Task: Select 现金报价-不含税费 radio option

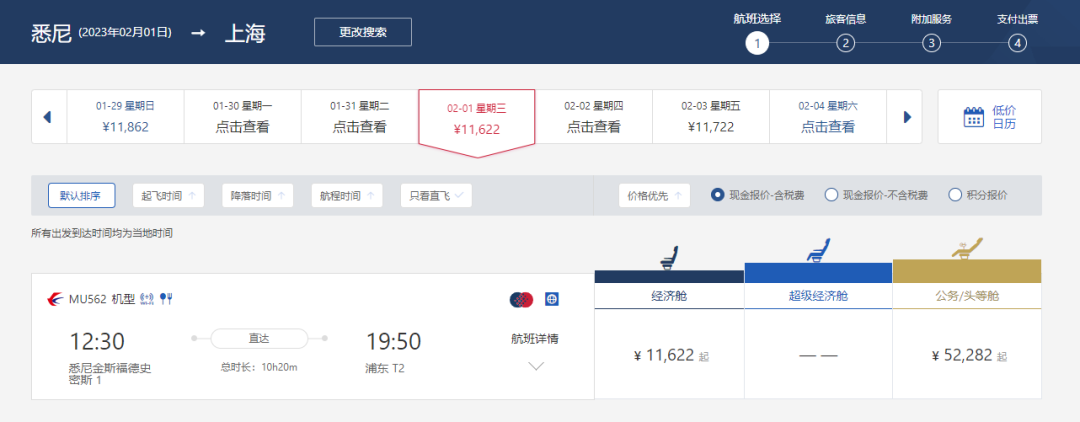Action: coord(831,195)
